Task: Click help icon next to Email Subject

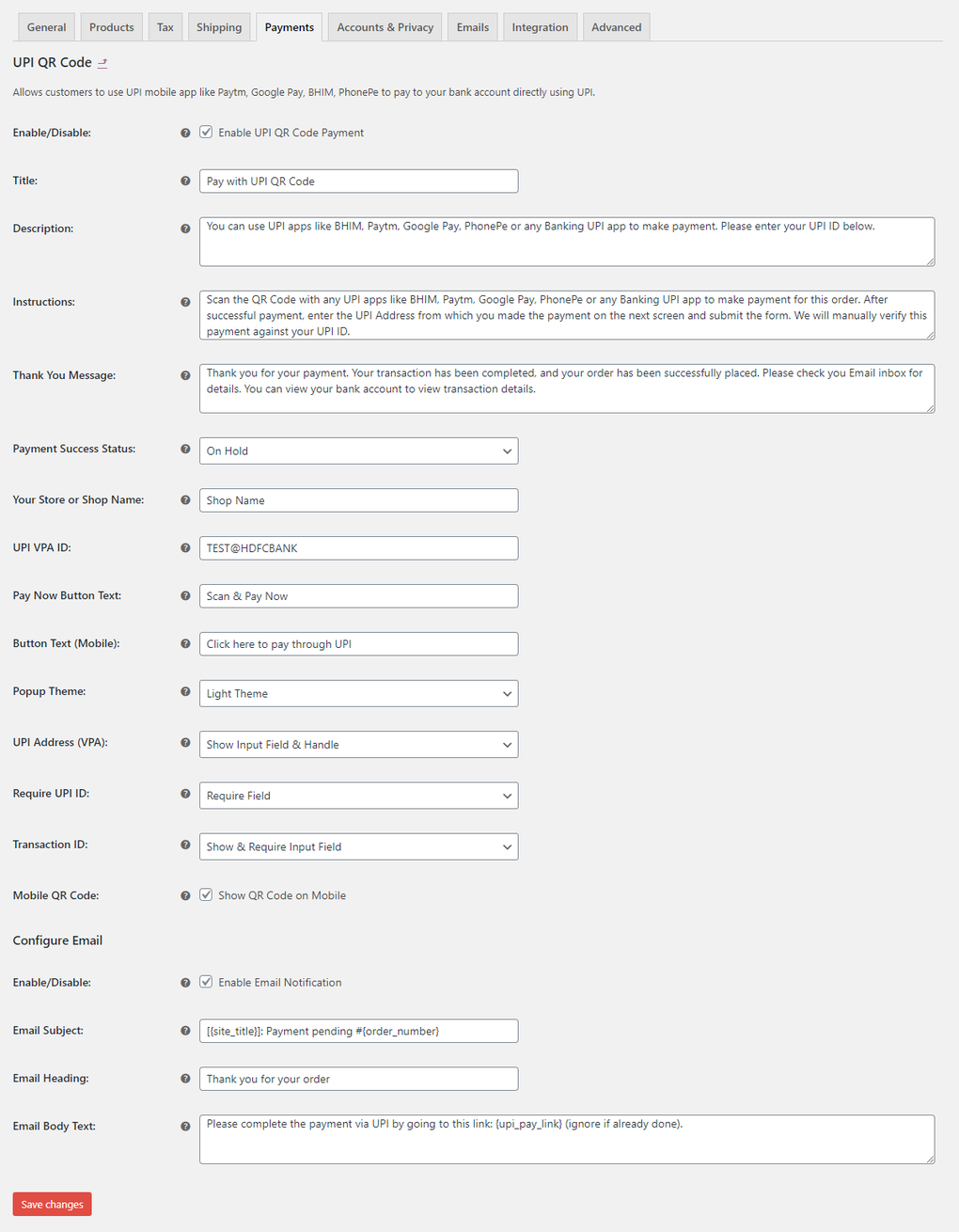Action: pyautogui.click(x=185, y=1031)
